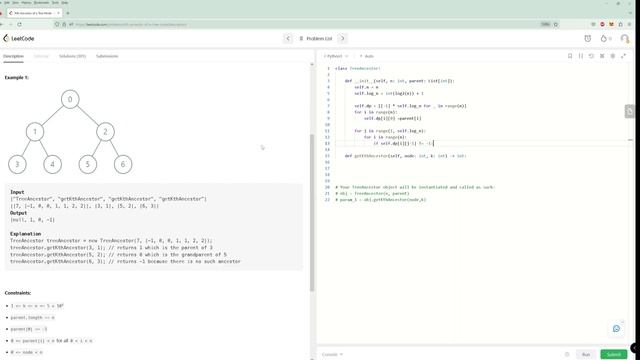
Task: Click tree node 6 in diagram
Action: tap(123, 164)
